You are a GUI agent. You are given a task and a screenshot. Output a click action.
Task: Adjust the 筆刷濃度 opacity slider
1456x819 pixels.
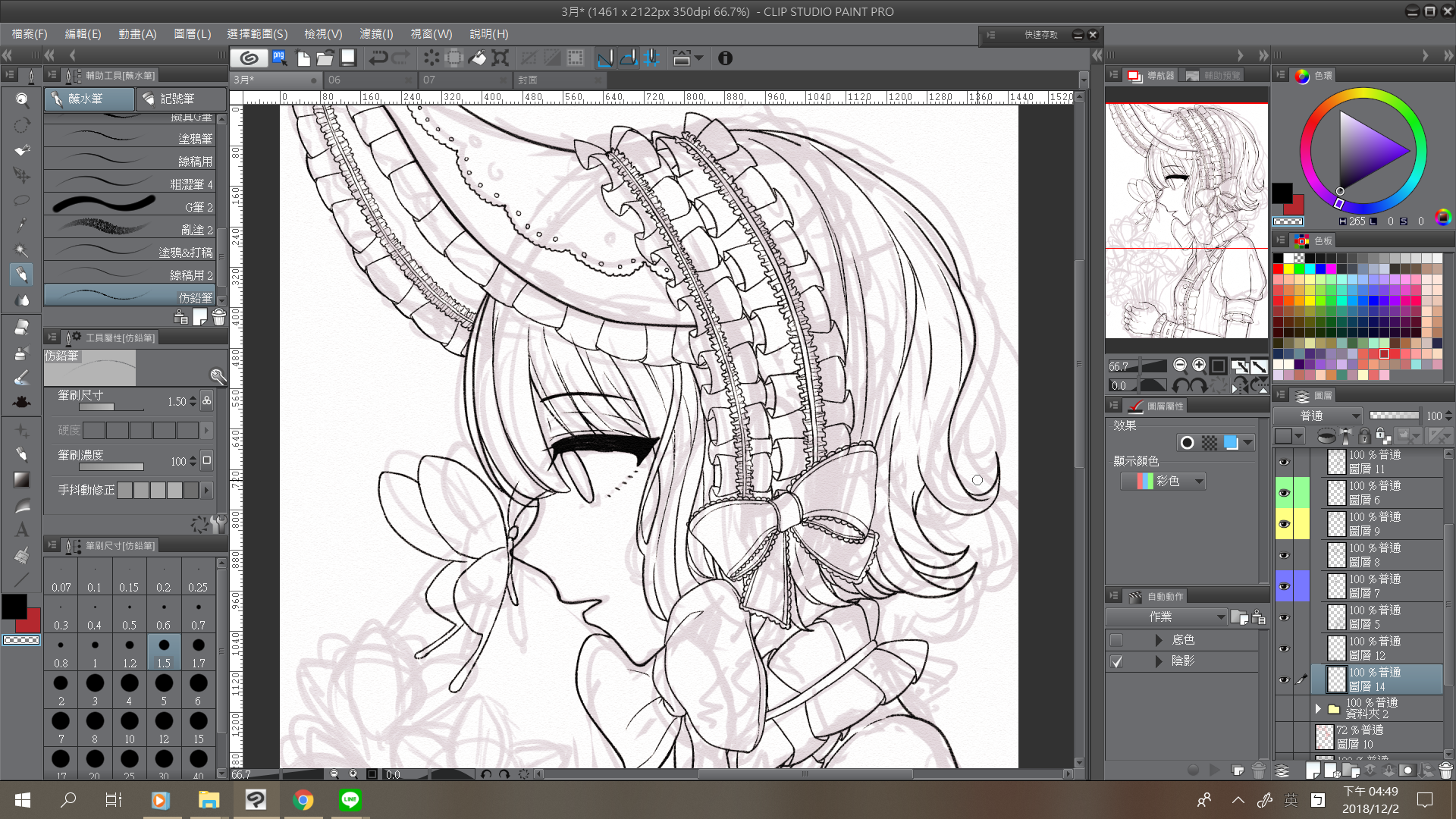click(111, 466)
